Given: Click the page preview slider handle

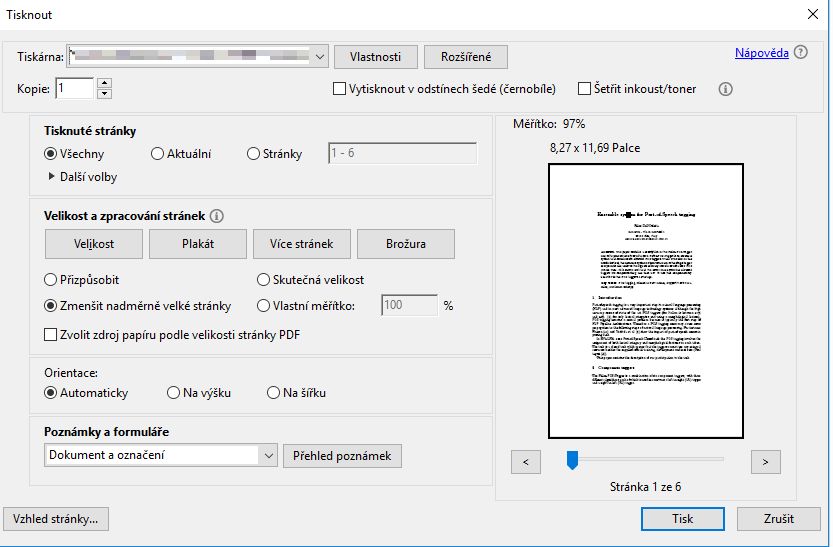Looking at the screenshot, I should click(x=572, y=460).
